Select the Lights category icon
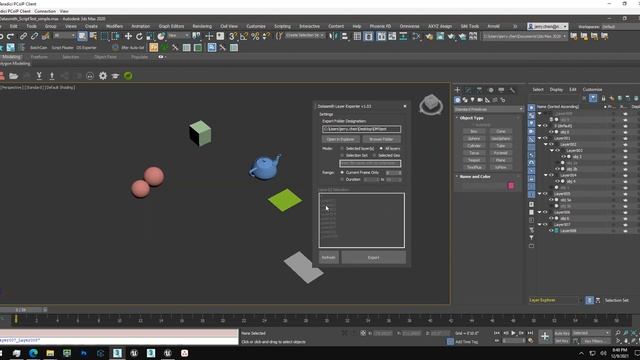The image size is (640, 360). [x=473, y=100]
